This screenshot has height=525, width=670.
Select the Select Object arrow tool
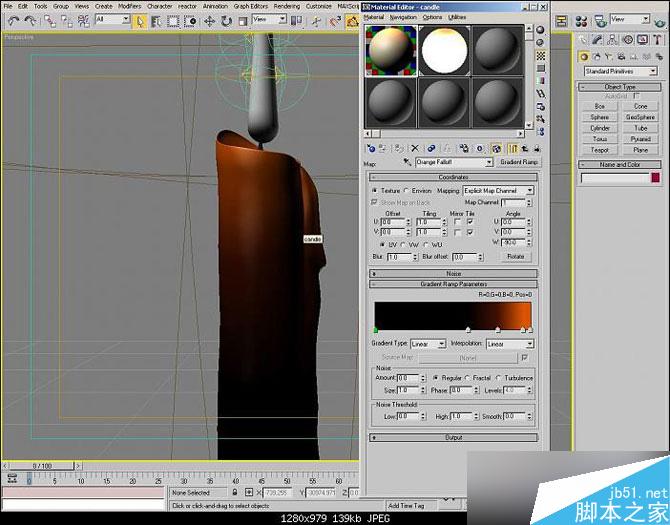pyautogui.click(x=141, y=19)
